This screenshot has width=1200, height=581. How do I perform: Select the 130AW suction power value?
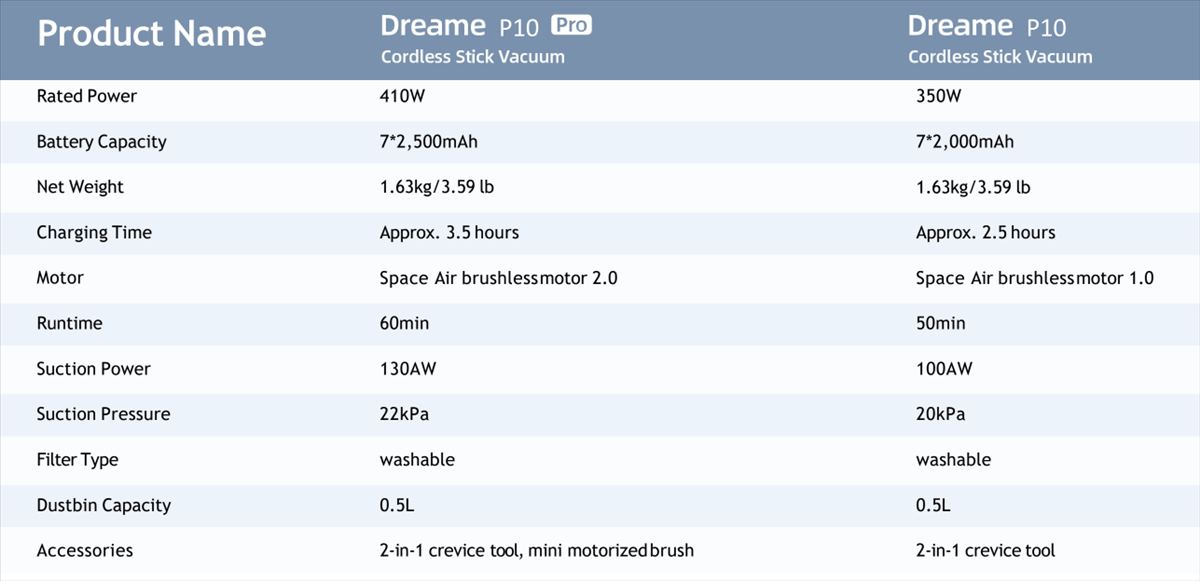(x=408, y=369)
